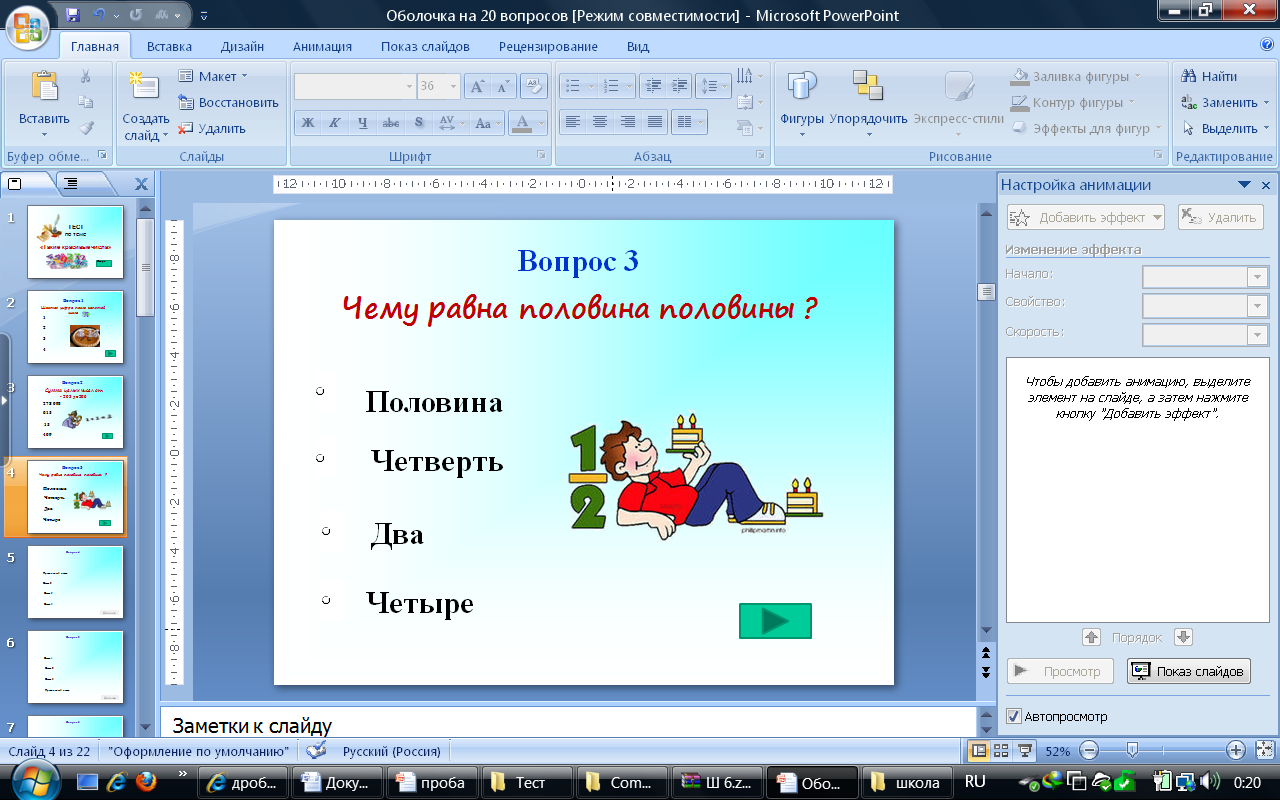1280x800 pixels.
Task: Toggle Italic К formatting
Action: click(x=335, y=123)
